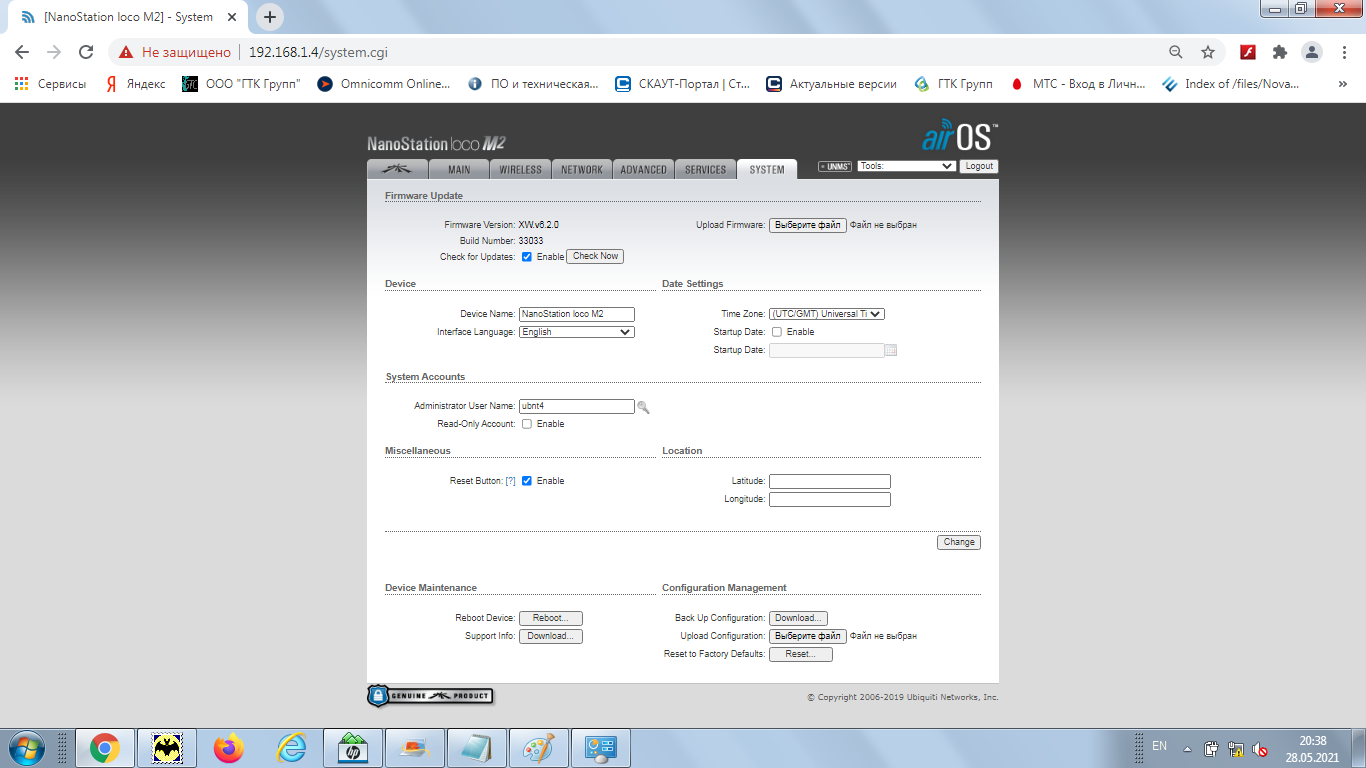Select the SYSTEM tab
The height and width of the screenshot is (768, 1366).
(x=767, y=169)
